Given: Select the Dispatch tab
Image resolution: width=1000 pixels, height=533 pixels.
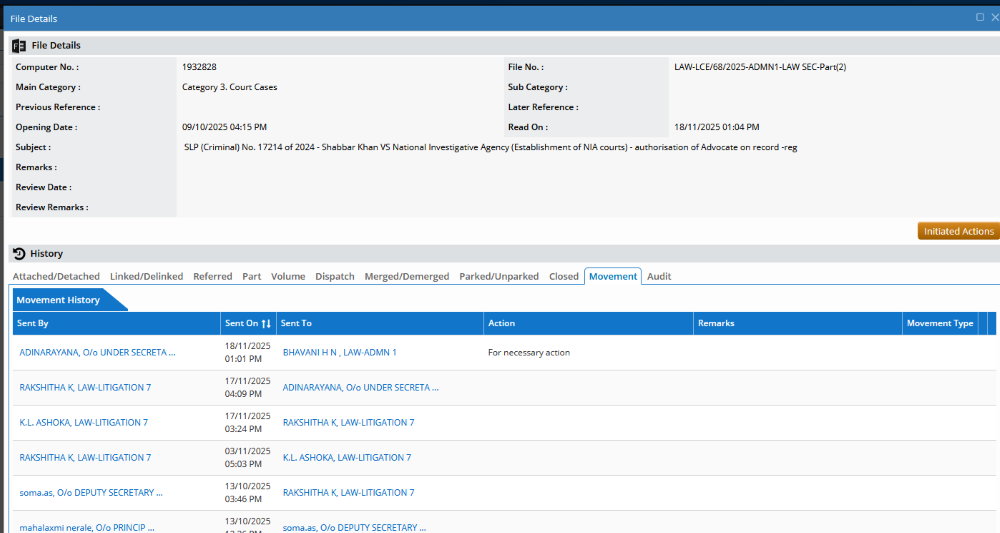Looking at the screenshot, I should (334, 276).
